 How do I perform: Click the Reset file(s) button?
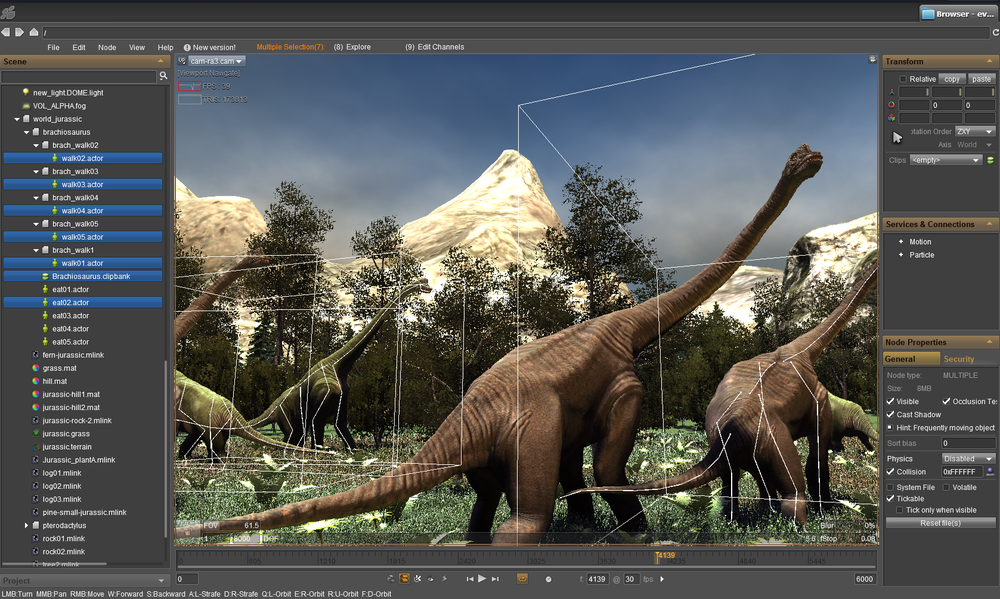940,523
